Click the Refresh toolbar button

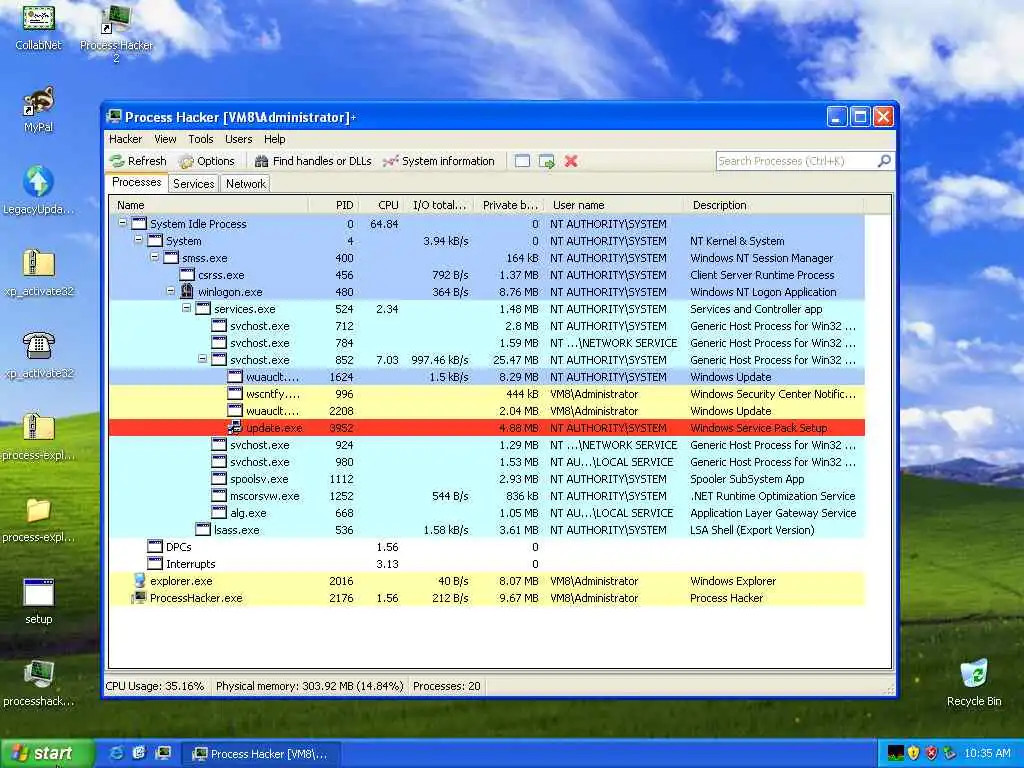(x=138, y=161)
